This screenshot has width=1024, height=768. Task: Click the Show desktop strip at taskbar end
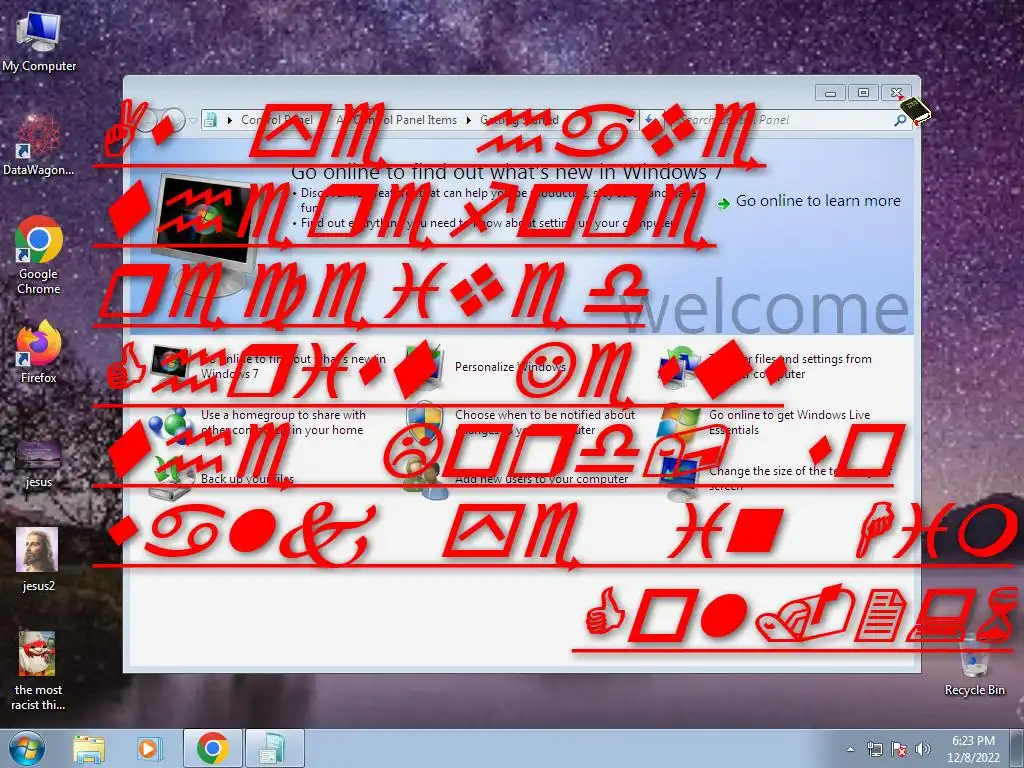coord(1016,748)
